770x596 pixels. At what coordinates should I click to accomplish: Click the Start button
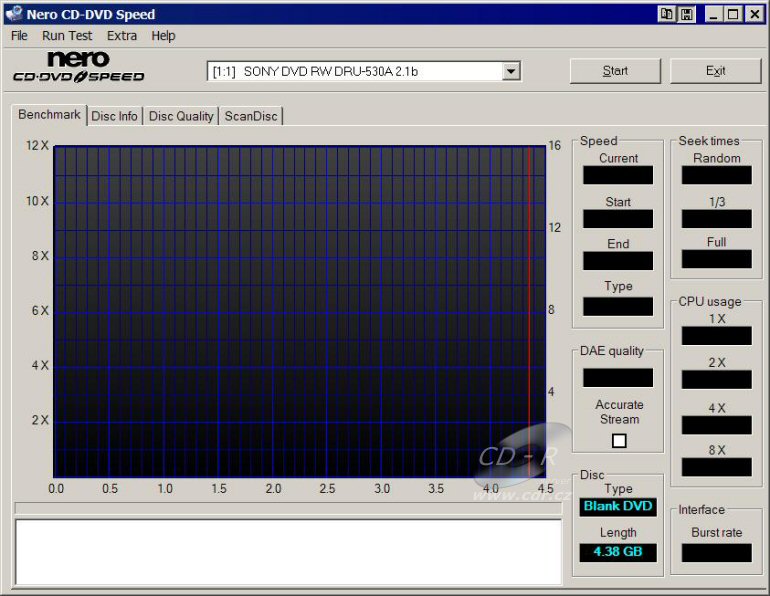coord(615,71)
